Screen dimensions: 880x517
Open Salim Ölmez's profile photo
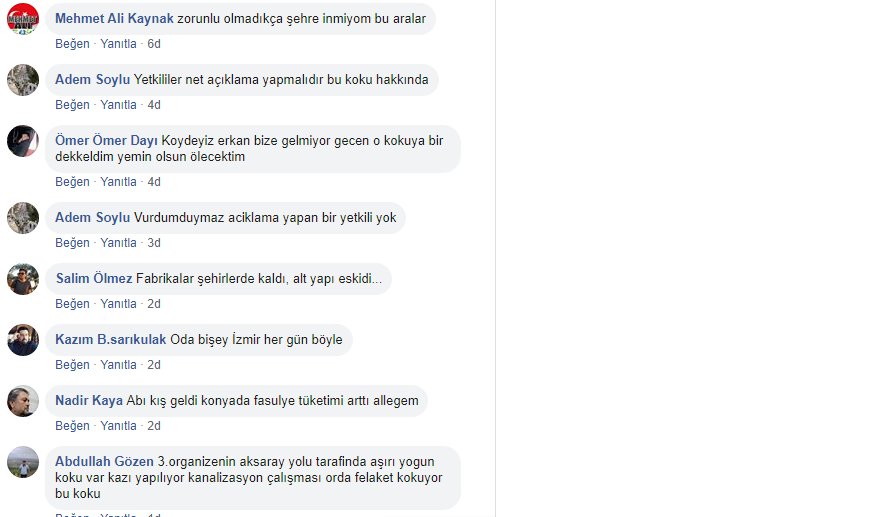[x=23, y=279]
